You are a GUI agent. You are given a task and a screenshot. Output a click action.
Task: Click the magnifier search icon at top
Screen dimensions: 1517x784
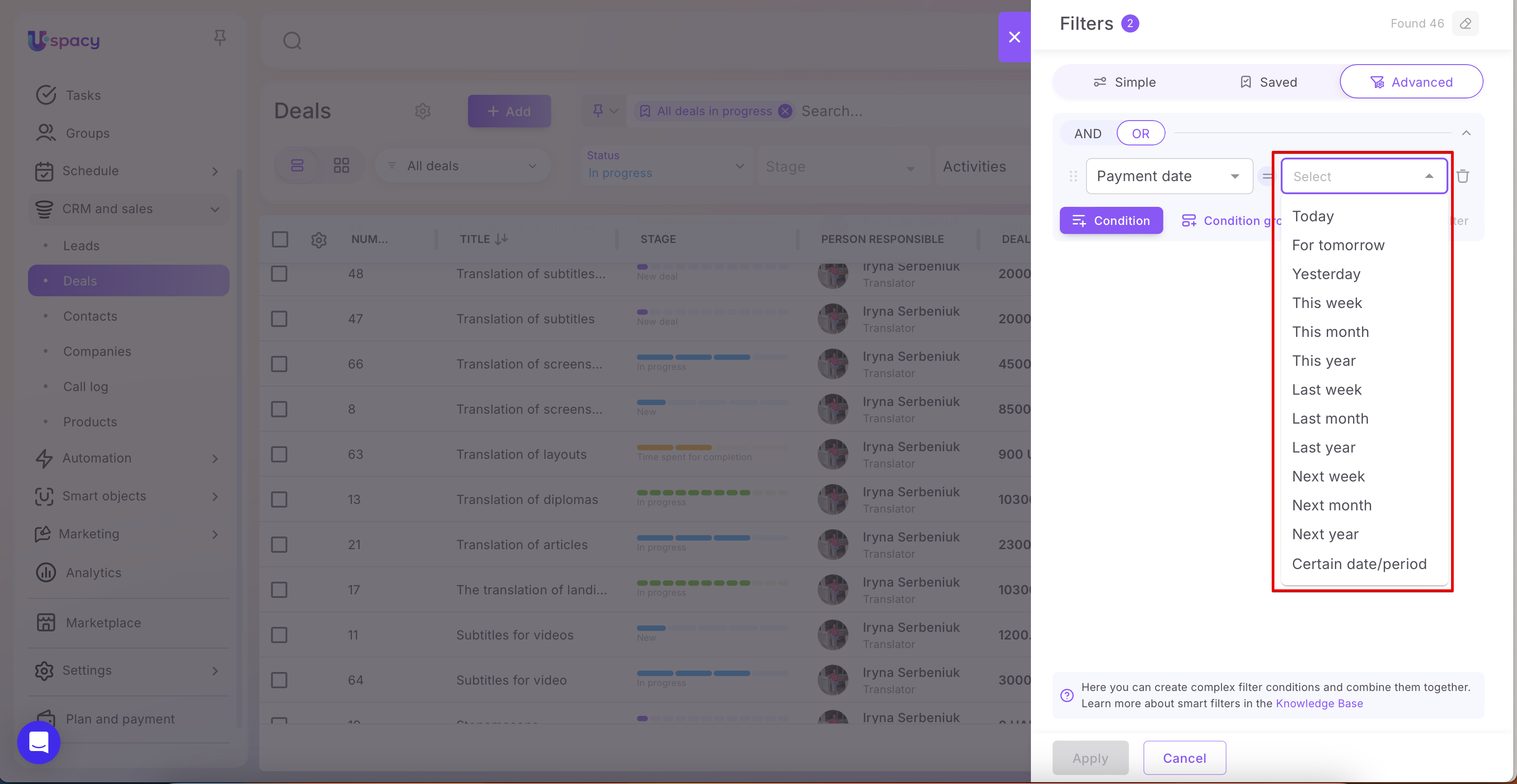tap(292, 41)
